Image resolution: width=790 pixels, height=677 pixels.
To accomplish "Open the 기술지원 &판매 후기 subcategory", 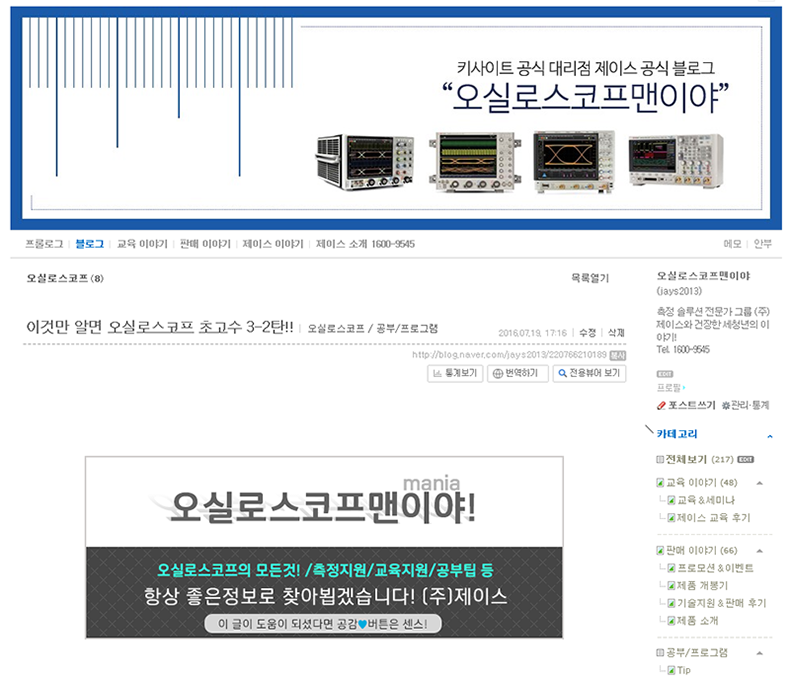I will pos(721,603).
